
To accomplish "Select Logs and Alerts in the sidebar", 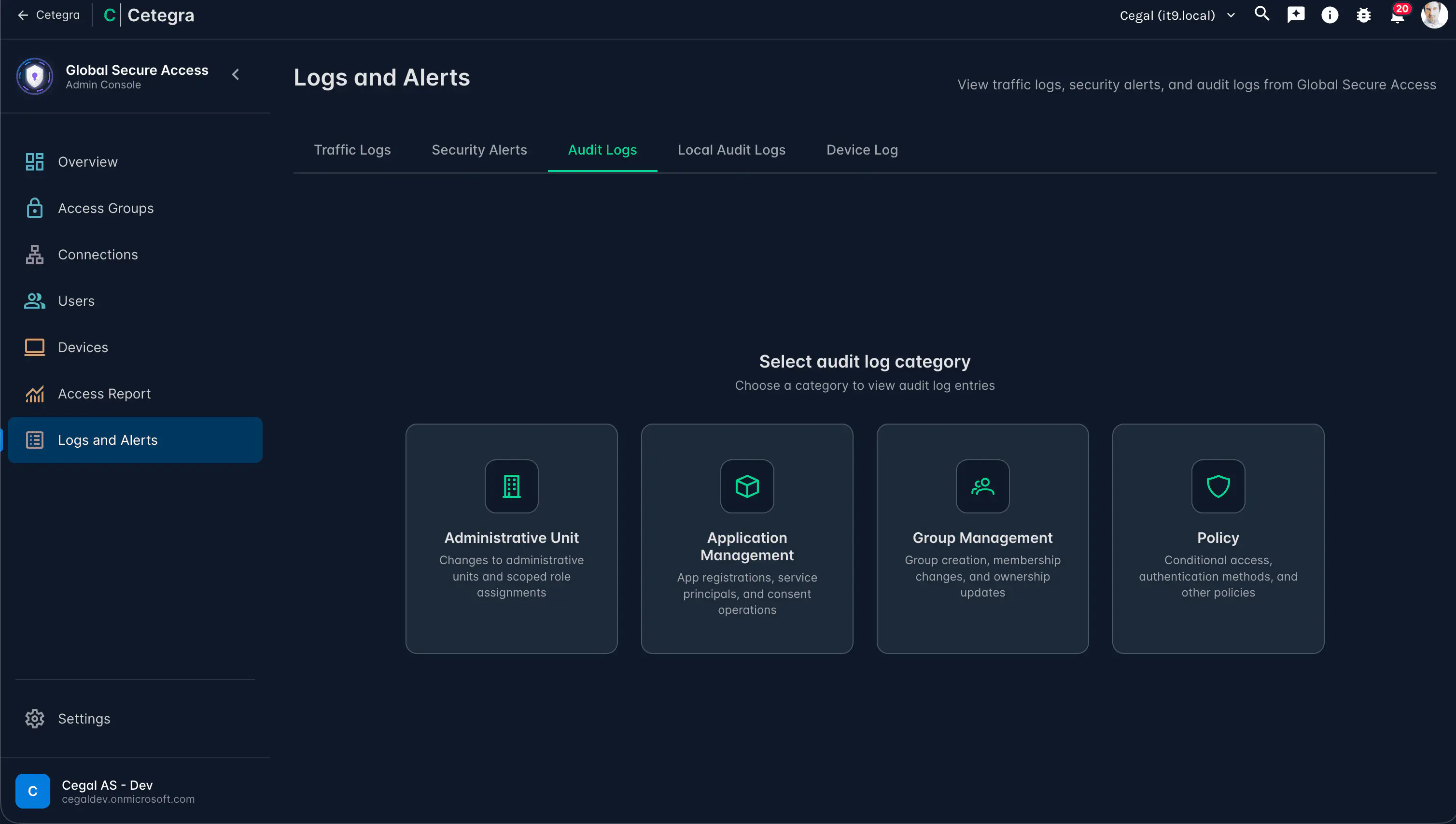I will pos(135,440).
